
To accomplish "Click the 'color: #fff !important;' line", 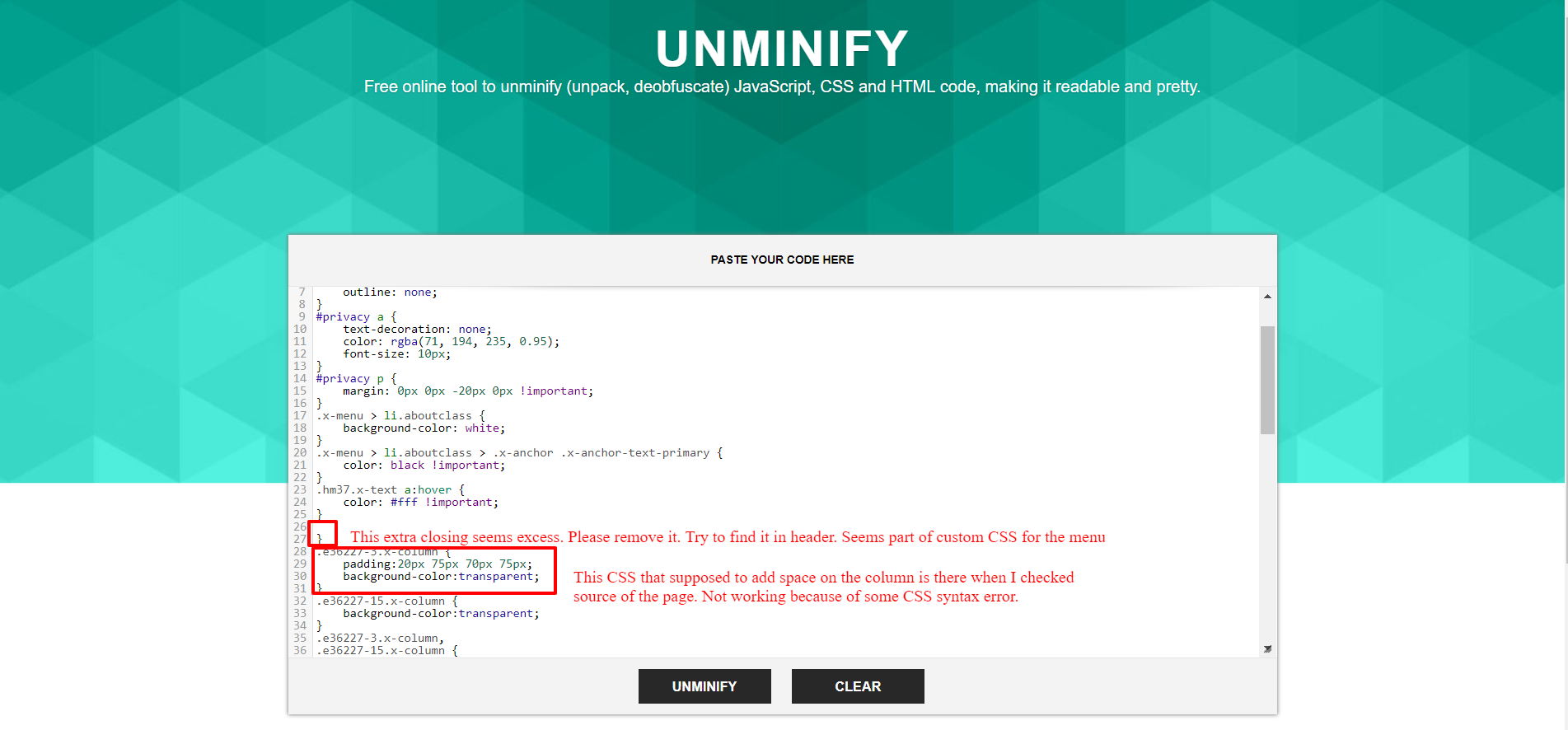I will click(x=420, y=503).
